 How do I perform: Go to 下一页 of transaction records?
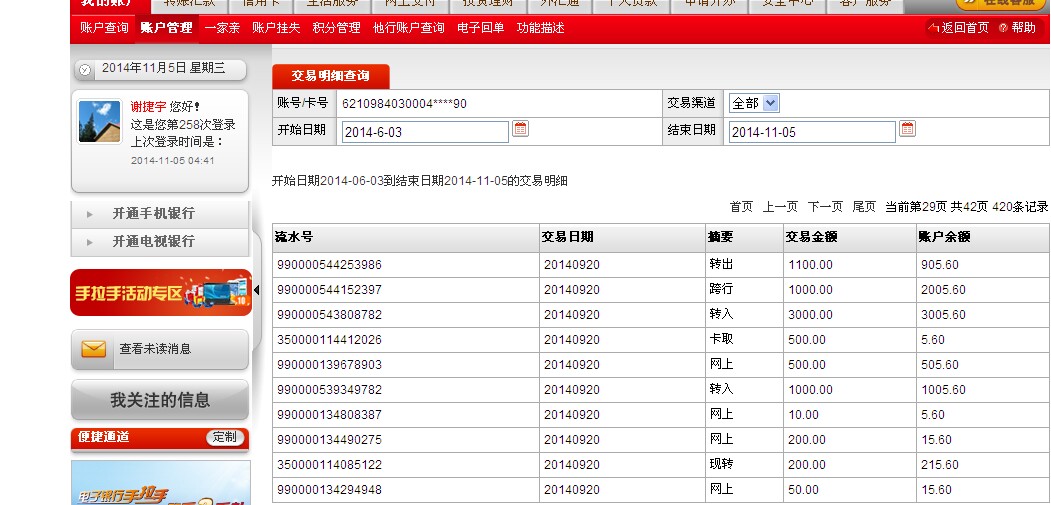[825, 207]
